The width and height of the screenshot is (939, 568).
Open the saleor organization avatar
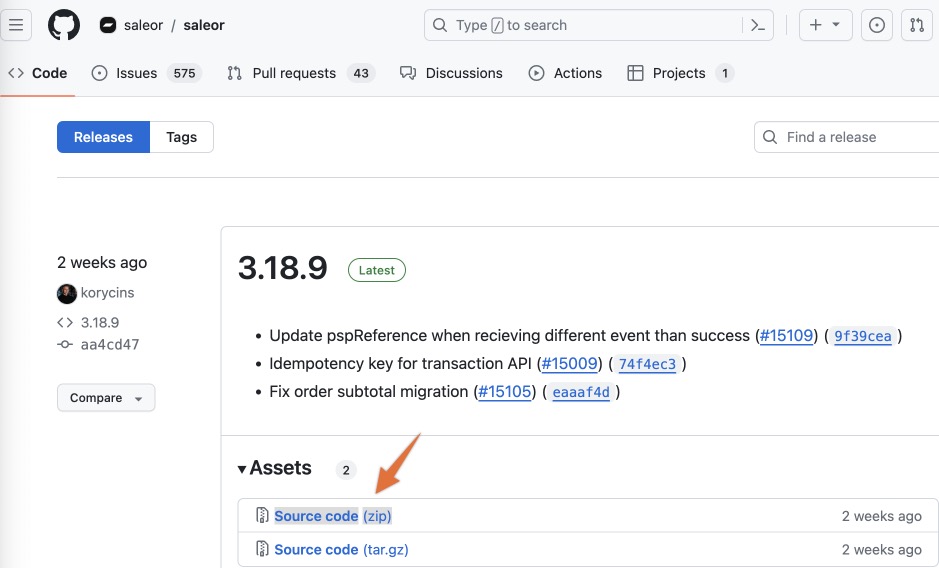108,25
